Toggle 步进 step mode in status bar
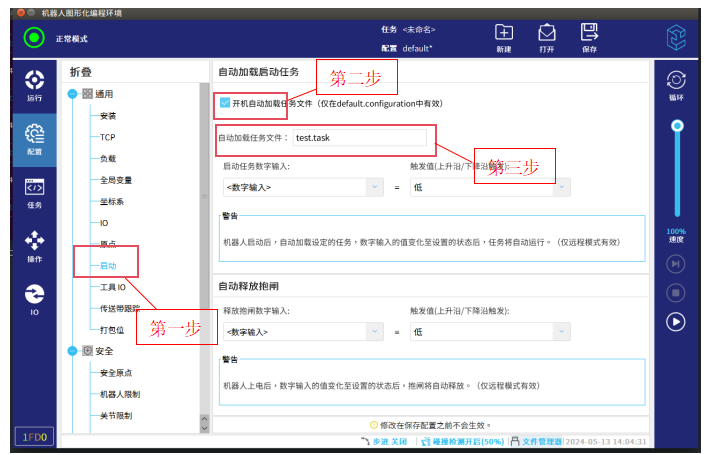The height and width of the screenshot is (455, 707). tap(384, 441)
